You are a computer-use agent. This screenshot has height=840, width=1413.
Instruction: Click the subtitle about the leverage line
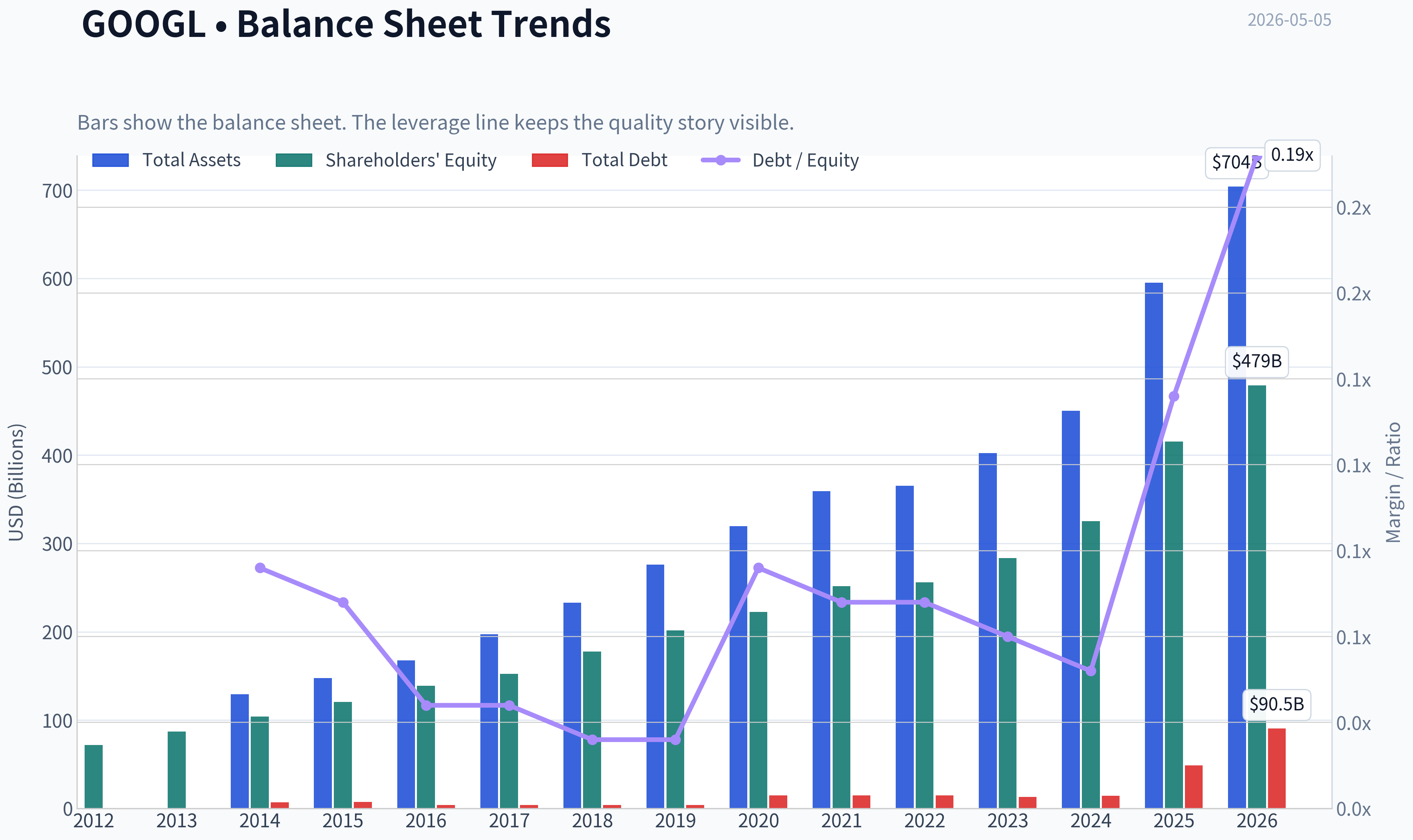click(x=436, y=122)
